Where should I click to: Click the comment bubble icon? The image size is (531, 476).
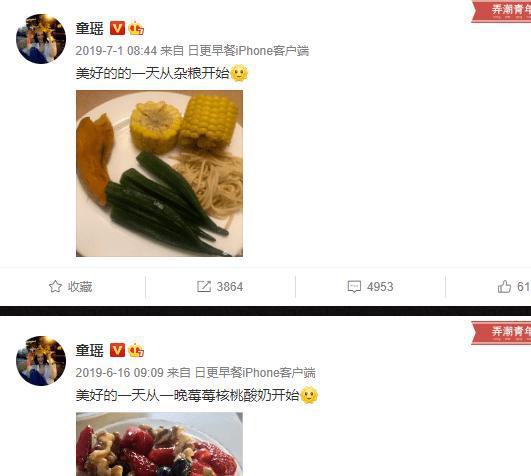pos(354,287)
